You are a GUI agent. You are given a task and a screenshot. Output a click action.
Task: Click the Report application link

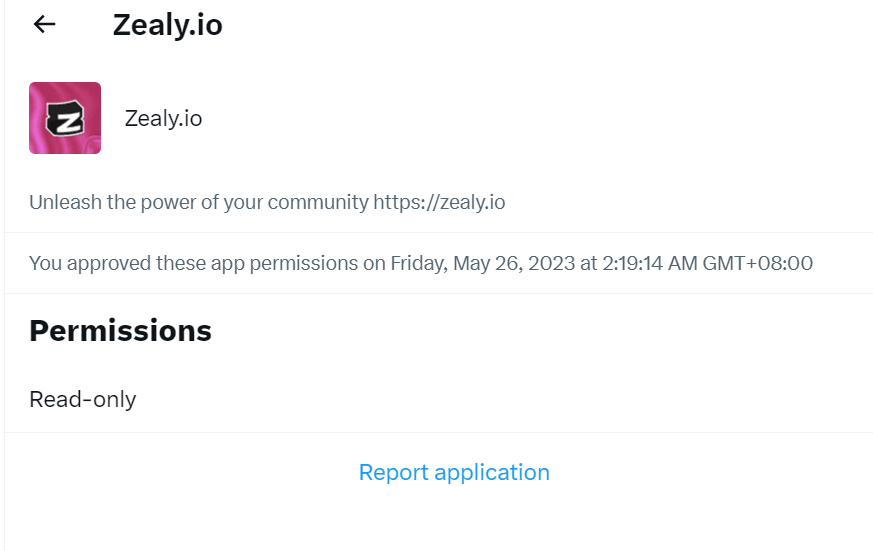454,472
